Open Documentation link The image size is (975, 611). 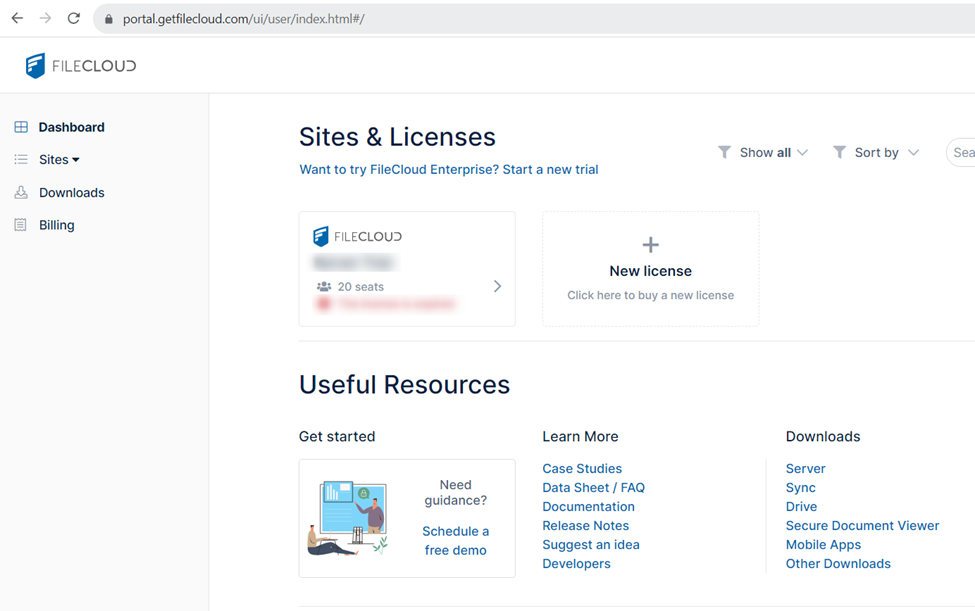588,507
